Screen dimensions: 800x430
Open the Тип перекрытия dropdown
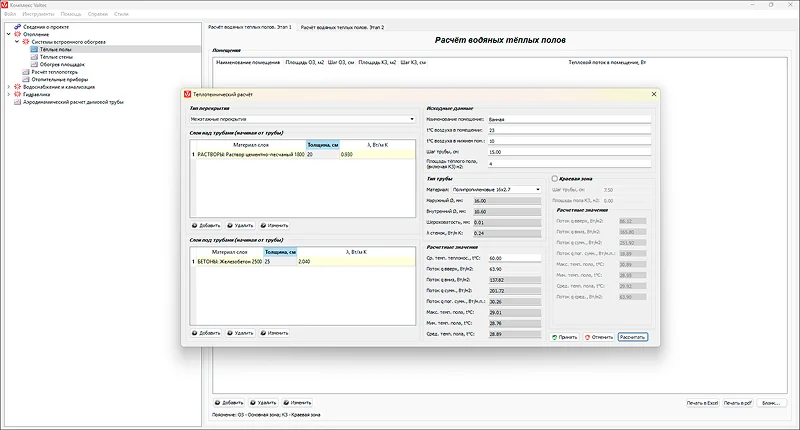click(303, 119)
